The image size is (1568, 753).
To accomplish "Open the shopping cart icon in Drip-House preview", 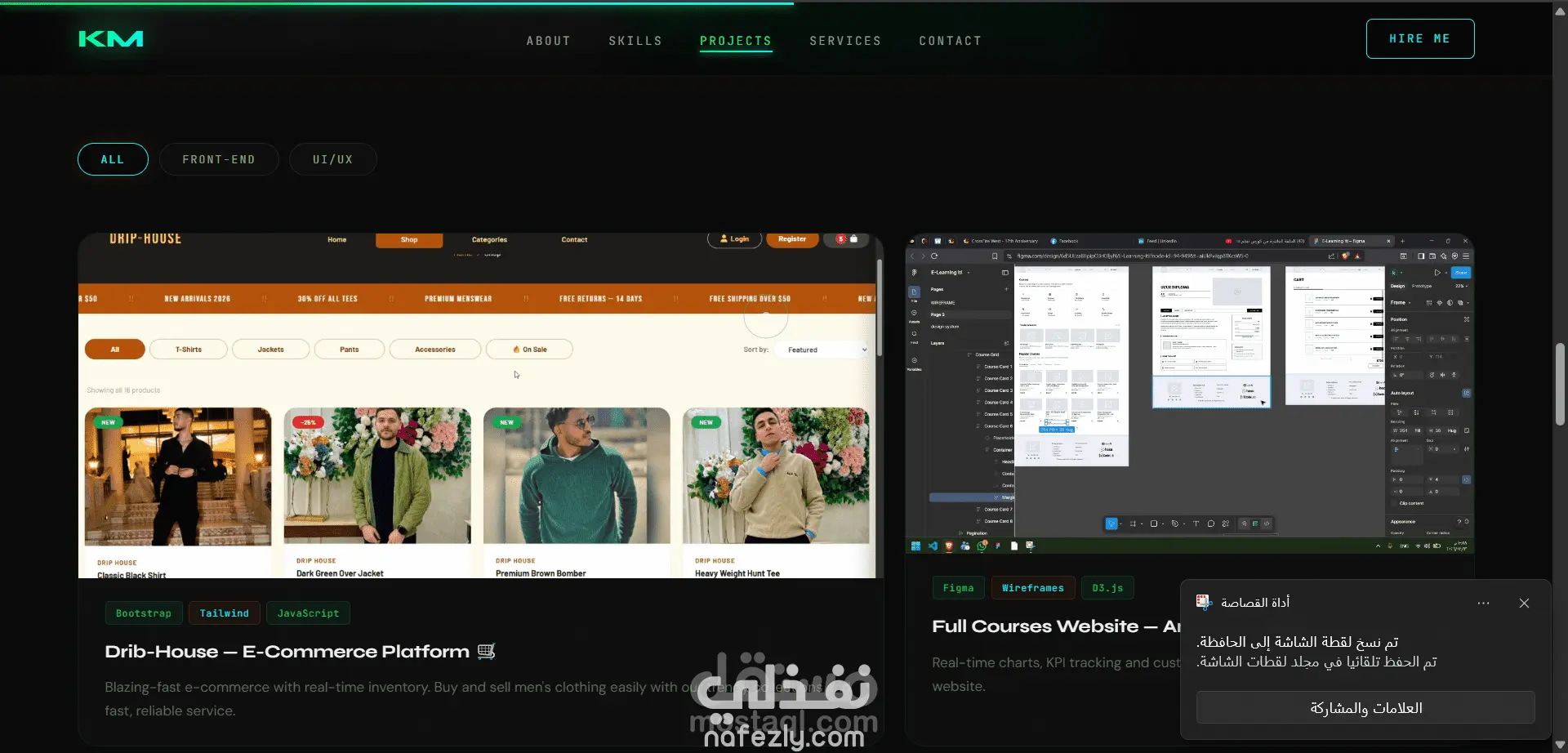I will pyautogui.click(x=853, y=239).
